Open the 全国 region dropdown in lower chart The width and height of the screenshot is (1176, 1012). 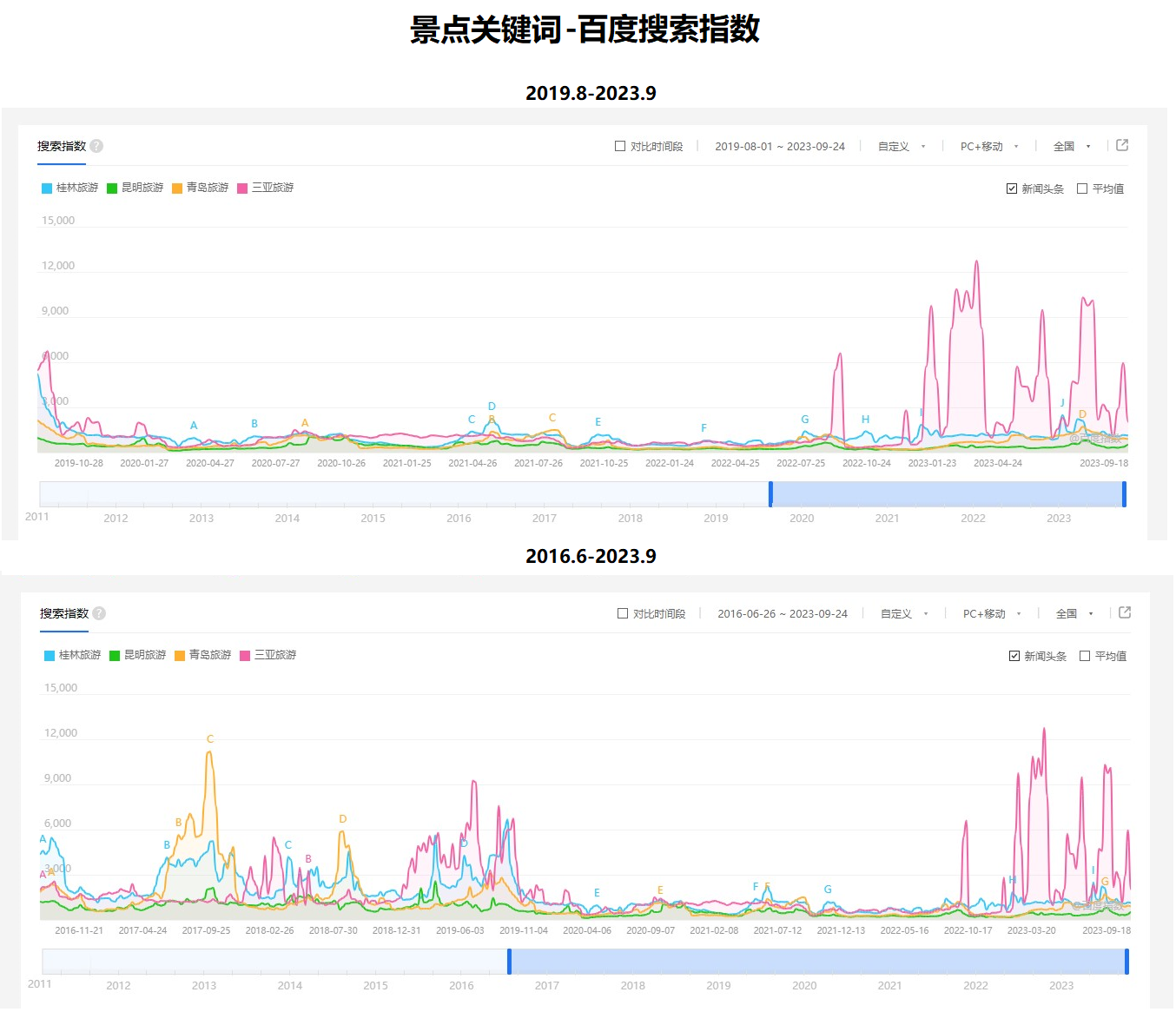pos(1074,613)
